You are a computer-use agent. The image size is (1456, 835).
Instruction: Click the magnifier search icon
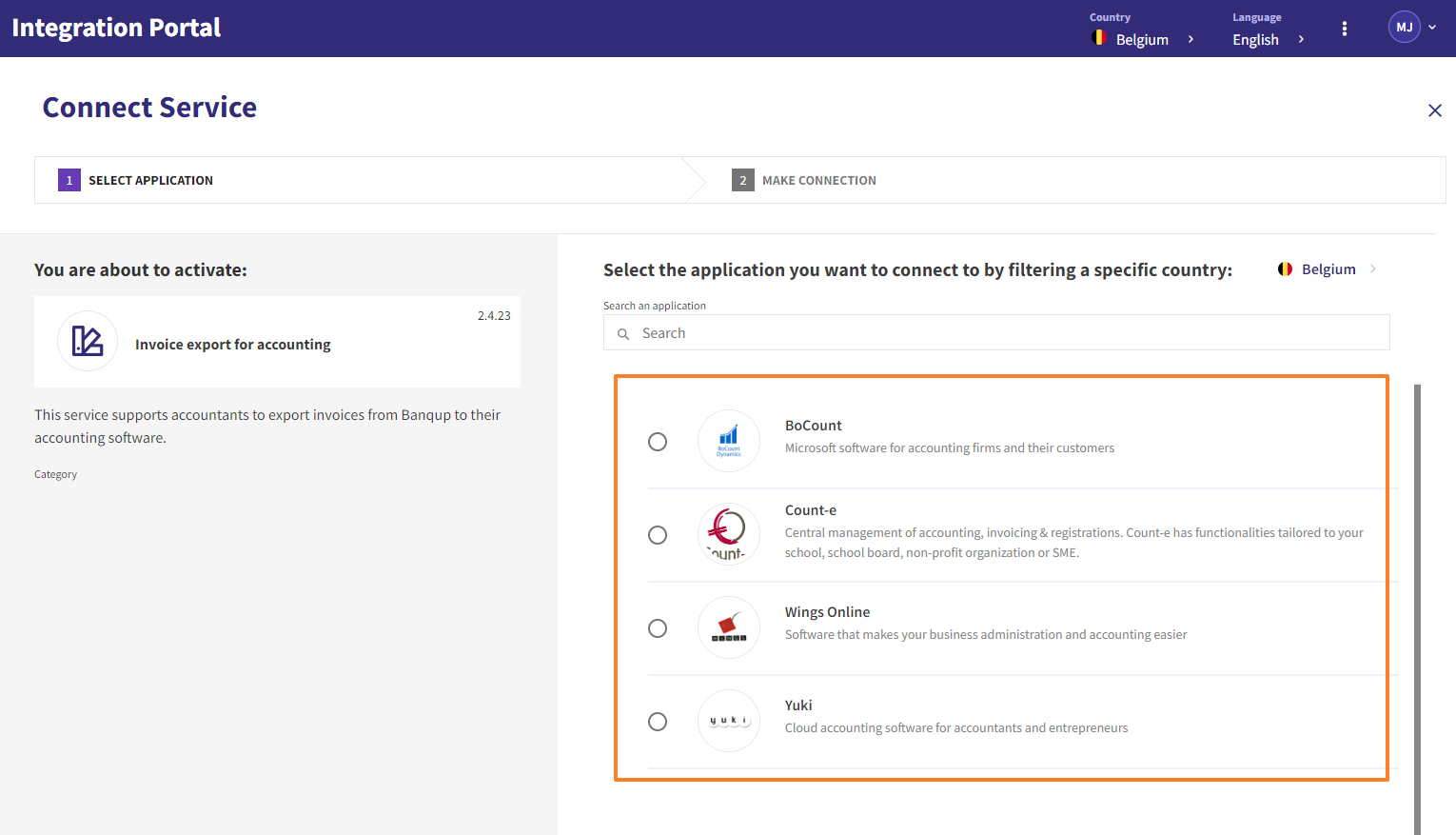click(x=623, y=334)
